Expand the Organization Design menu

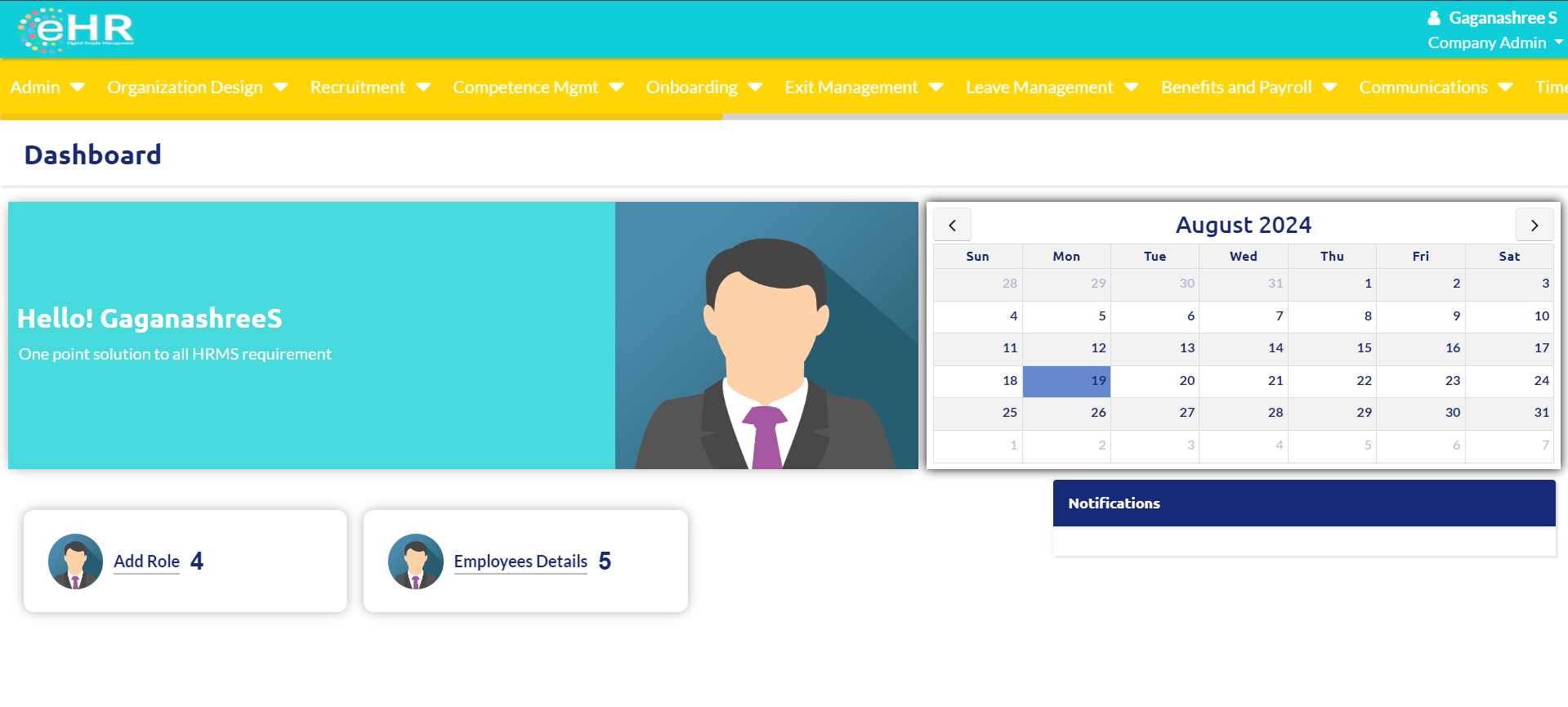coord(197,87)
